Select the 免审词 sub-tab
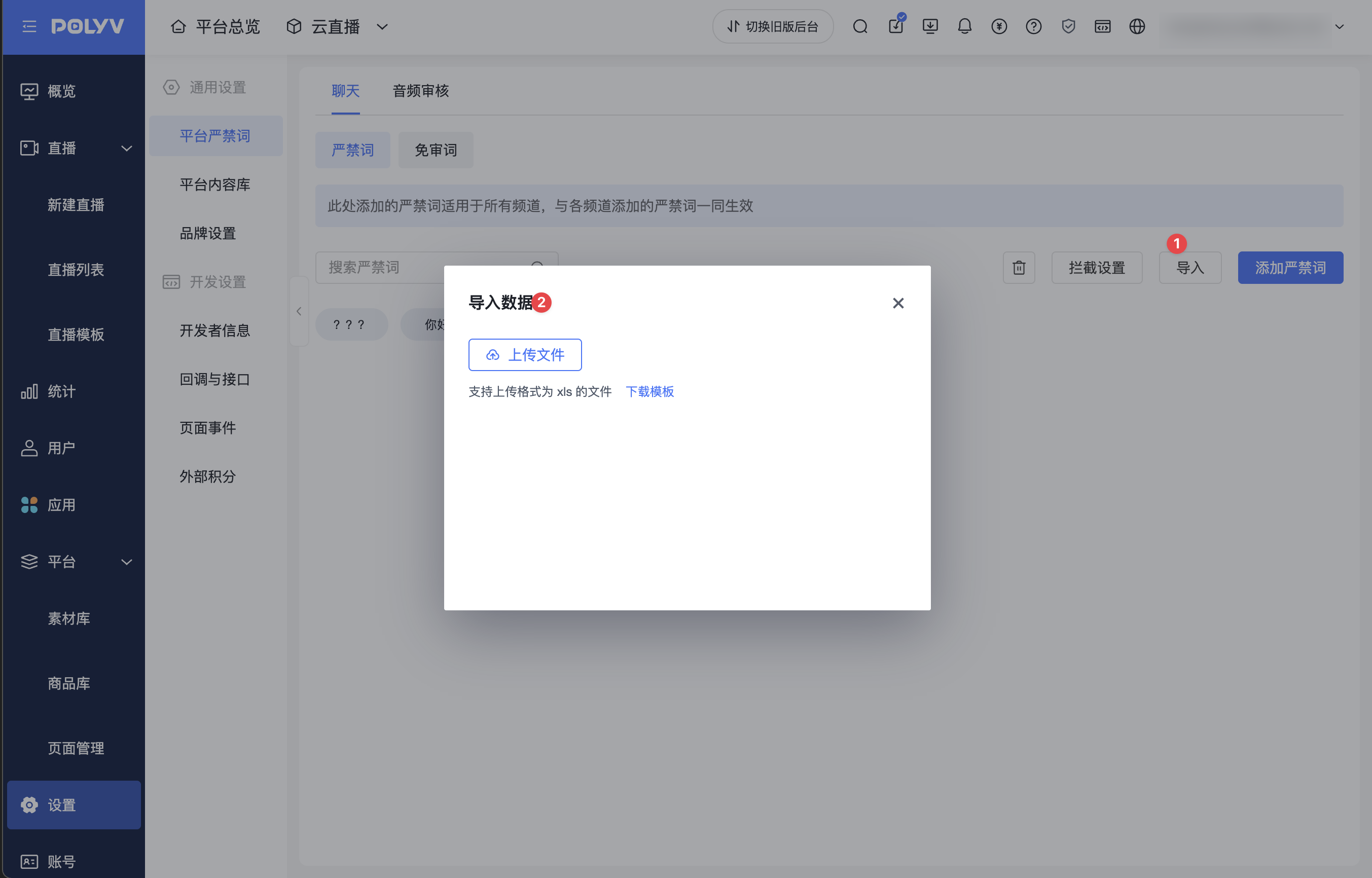The width and height of the screenshot is (1372, 878). (x=436, y=150)
